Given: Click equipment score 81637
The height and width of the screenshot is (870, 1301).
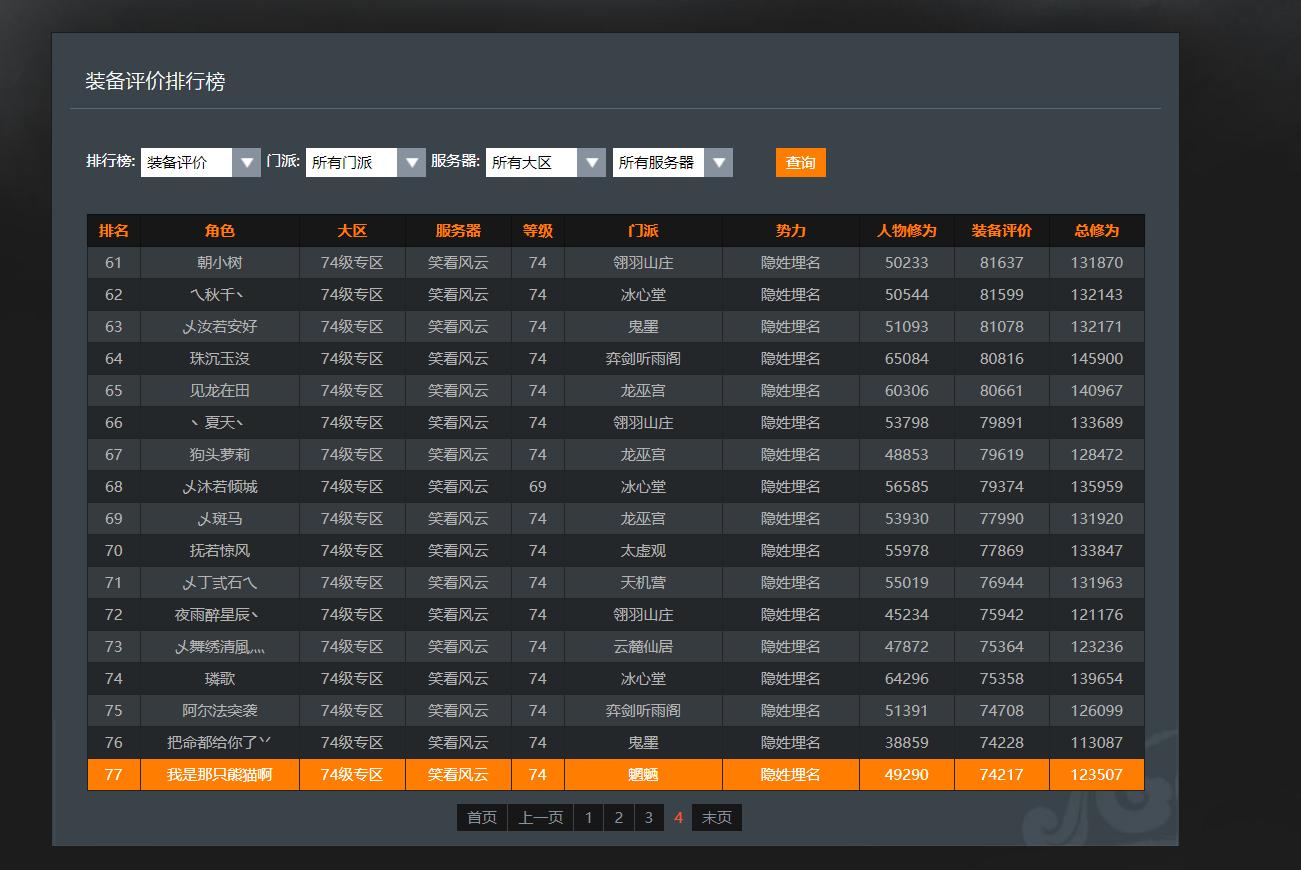Looking at the screenshot, I should [x=1002, y=263].
